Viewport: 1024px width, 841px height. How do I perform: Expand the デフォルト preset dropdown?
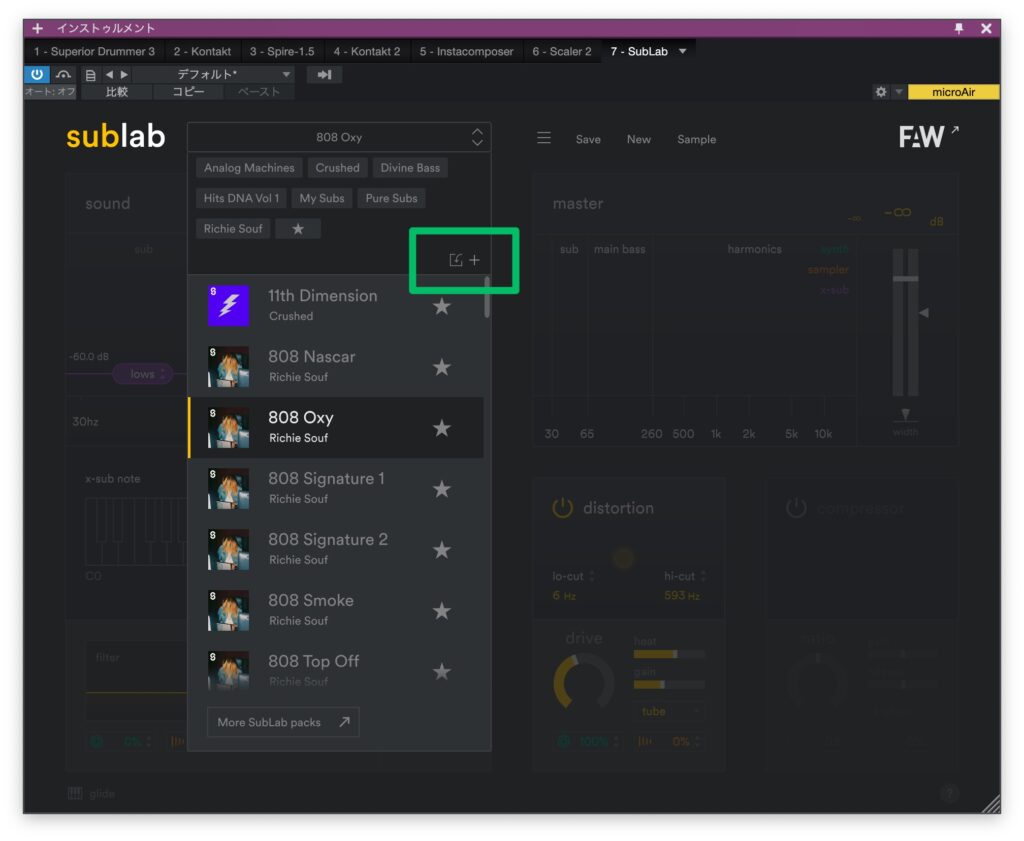pos(286,75)
